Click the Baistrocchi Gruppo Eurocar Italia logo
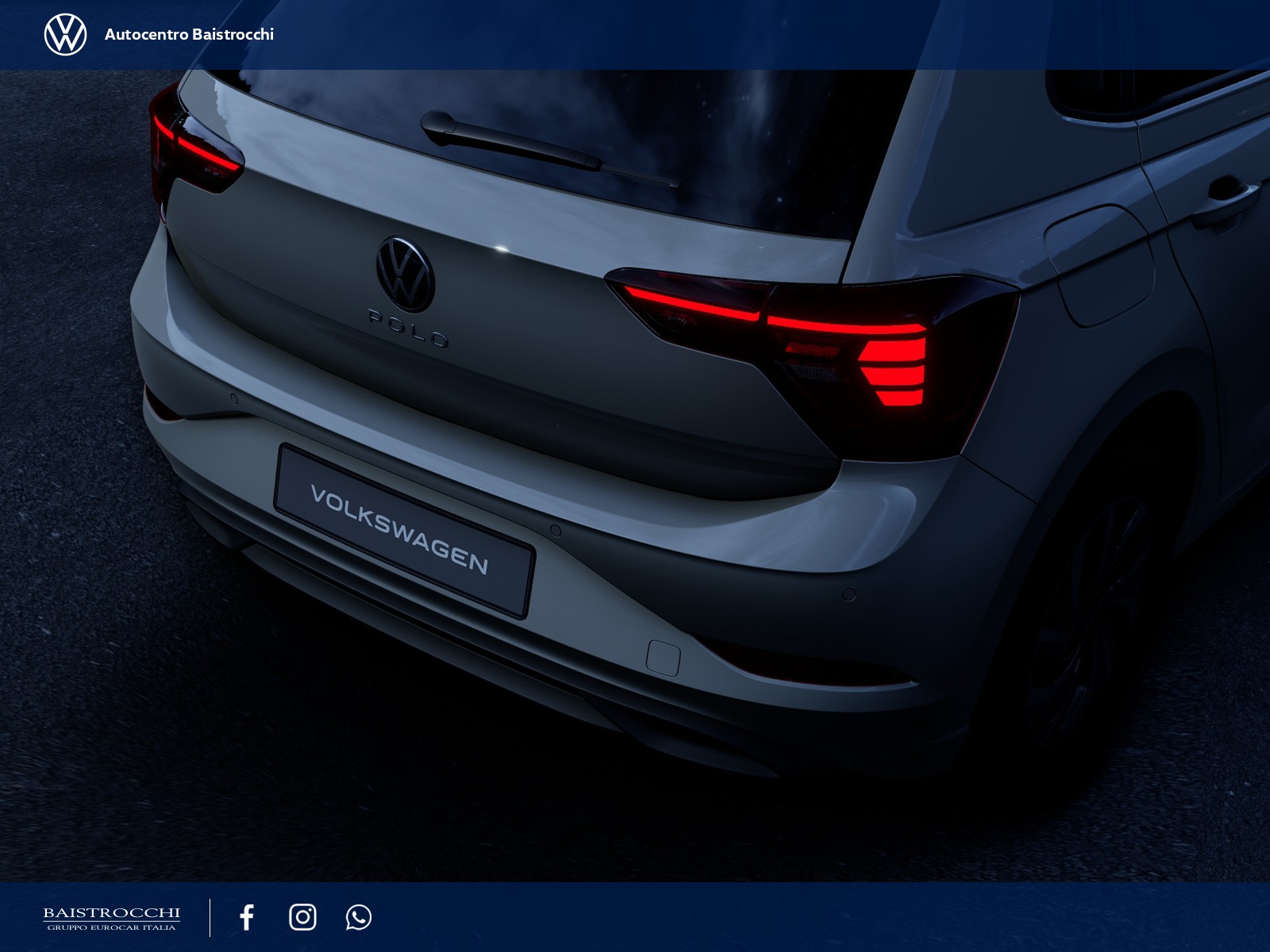The image size is (1270, 952). coord(112,918)
